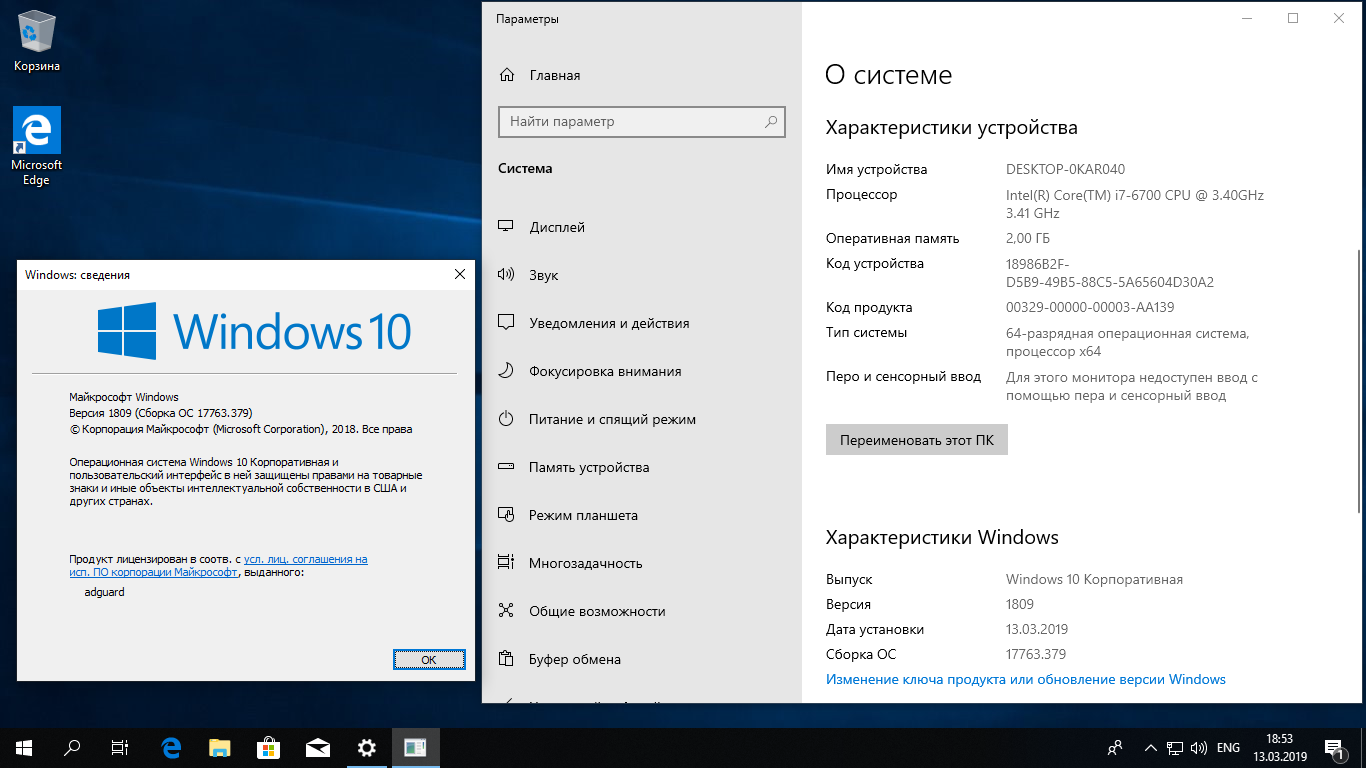
Task: Switch to Settings gear on the taskbar
Action: coord(366,747)
